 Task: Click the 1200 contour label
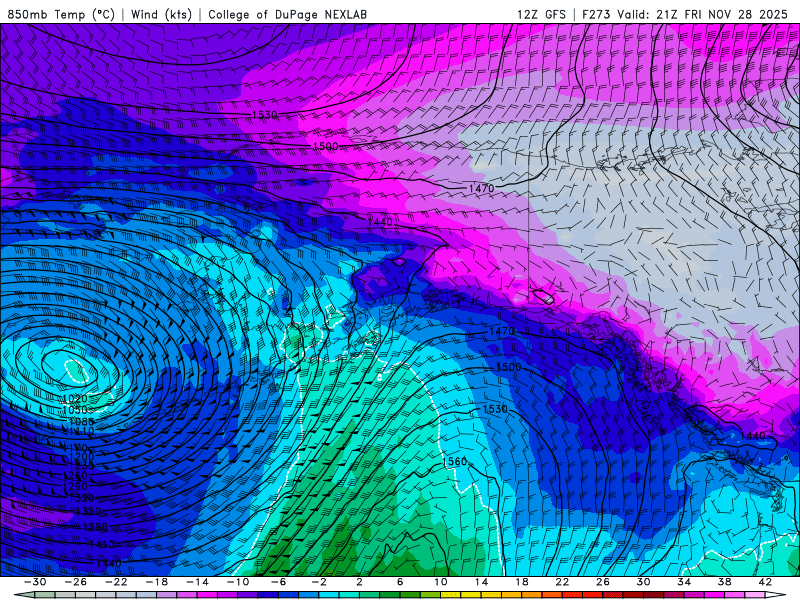(82, 457)
